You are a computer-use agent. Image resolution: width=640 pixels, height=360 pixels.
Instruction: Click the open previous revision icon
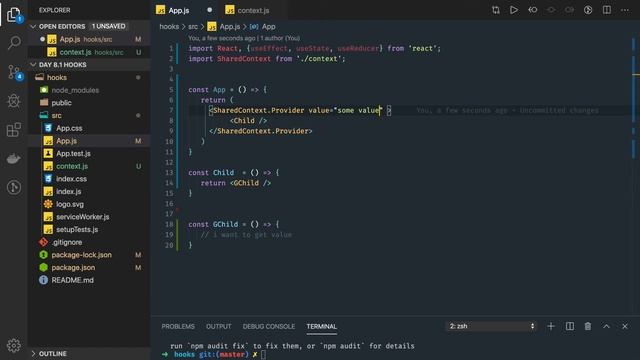tap(533, 10)
